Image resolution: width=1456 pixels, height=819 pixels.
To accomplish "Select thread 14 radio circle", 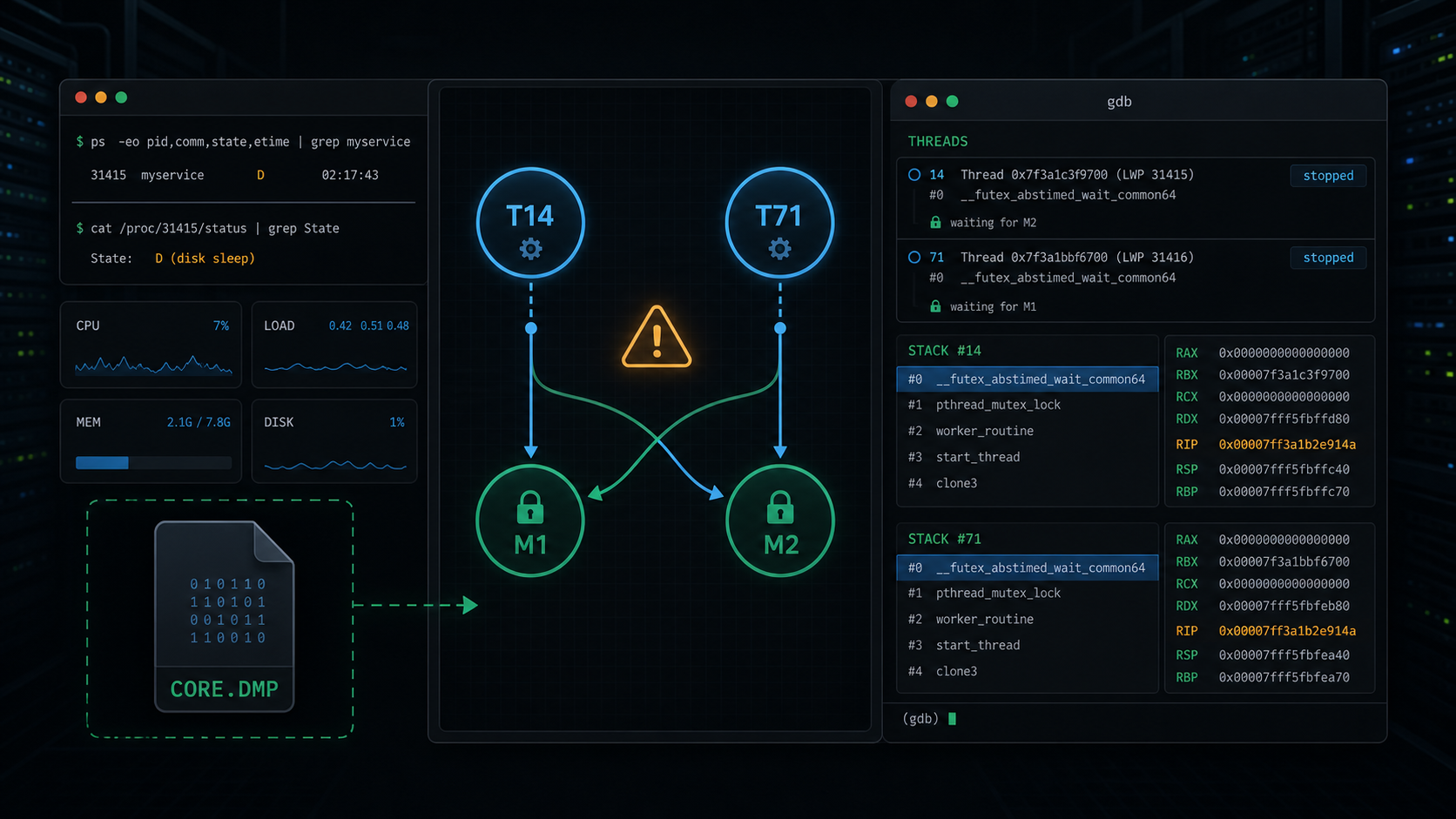I will [x=914, y=175].
